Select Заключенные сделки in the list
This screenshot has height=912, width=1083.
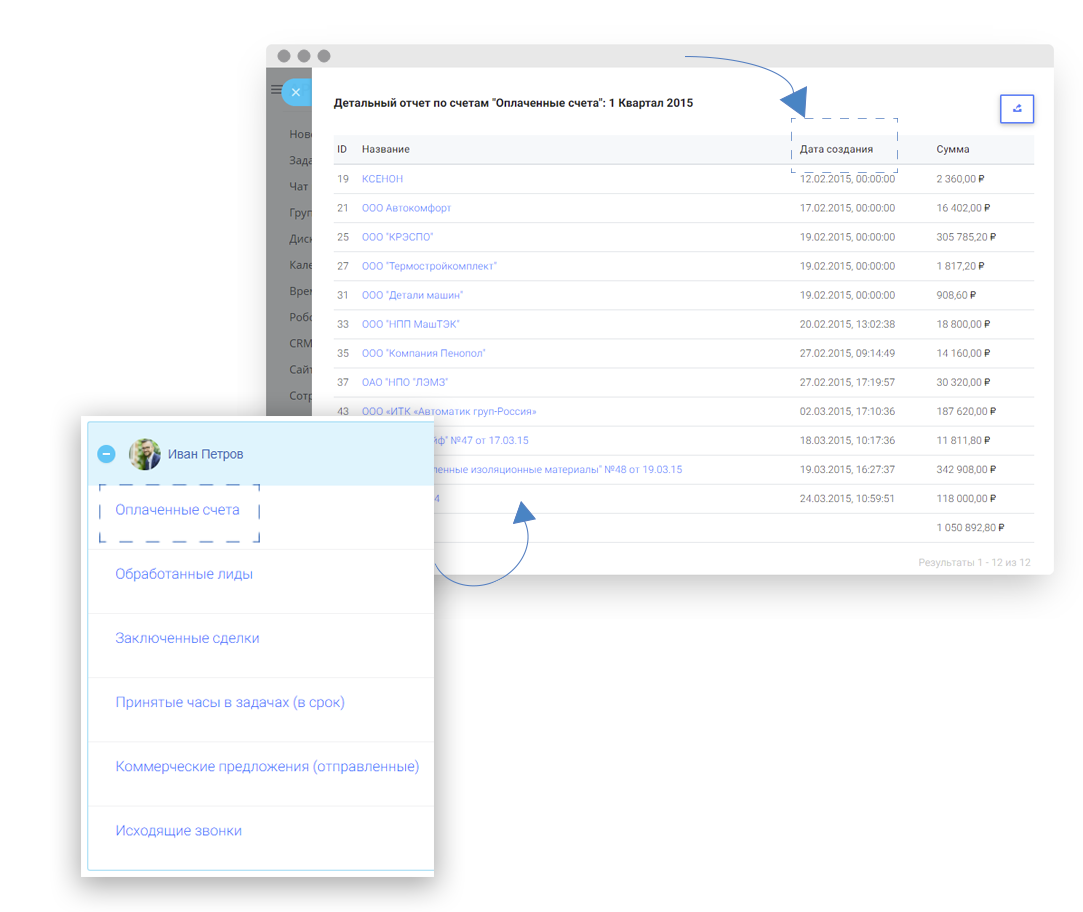coord(187,638)
